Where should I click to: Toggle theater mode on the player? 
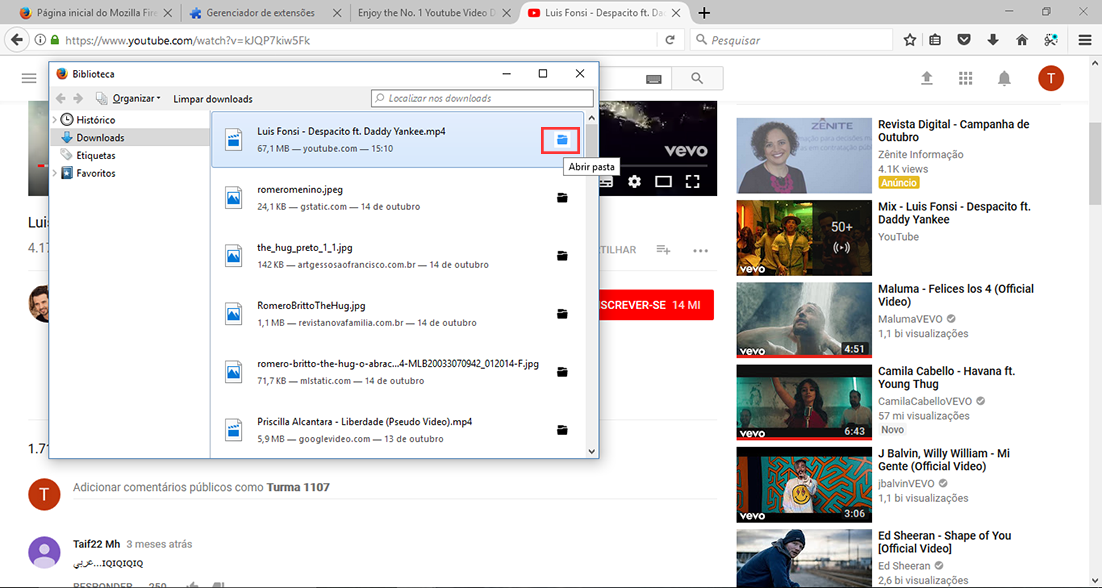(x=663, y=182)
